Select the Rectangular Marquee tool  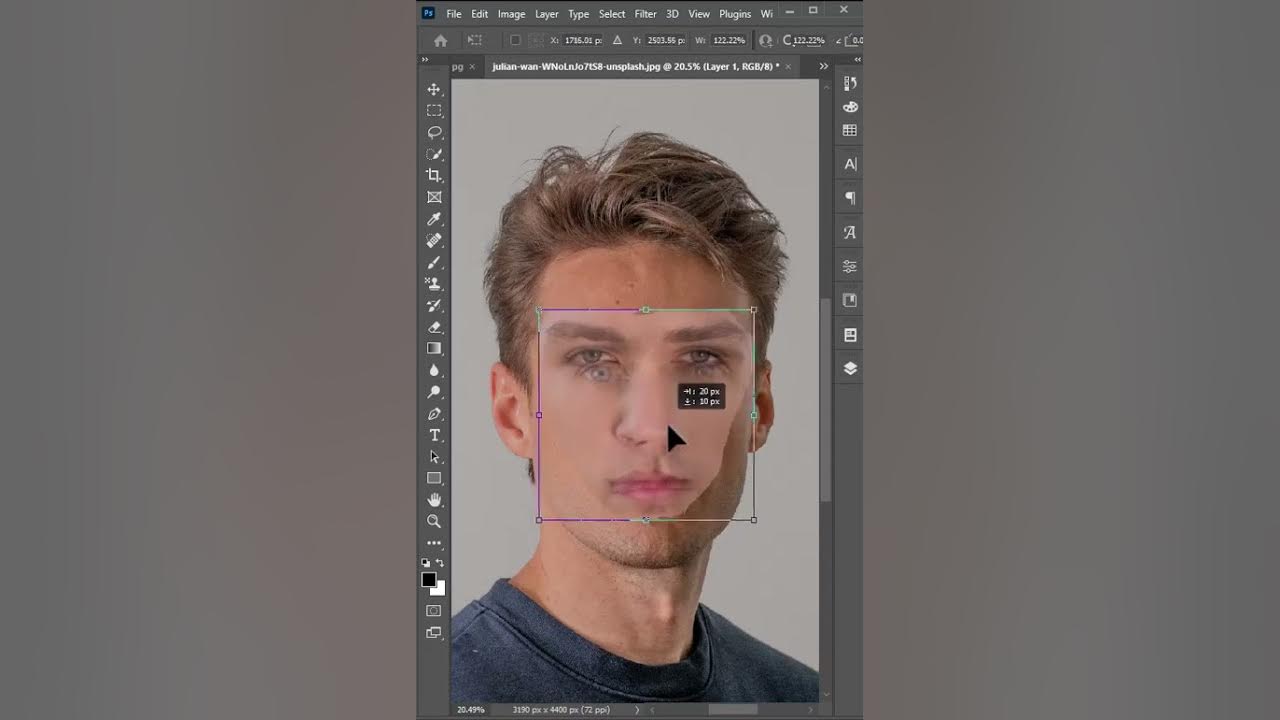434,111
